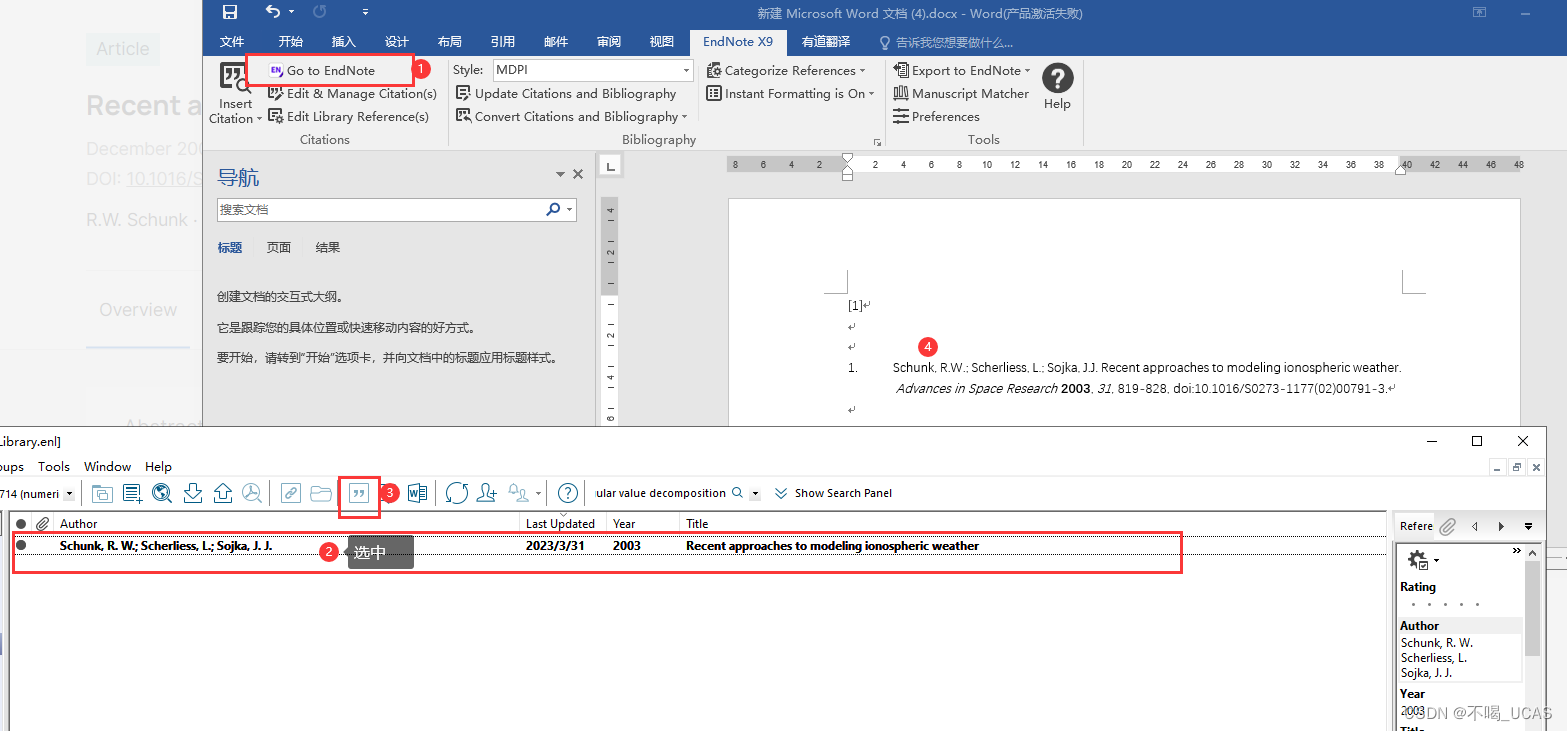Open 导航 pane options arrow

[561, 174]
